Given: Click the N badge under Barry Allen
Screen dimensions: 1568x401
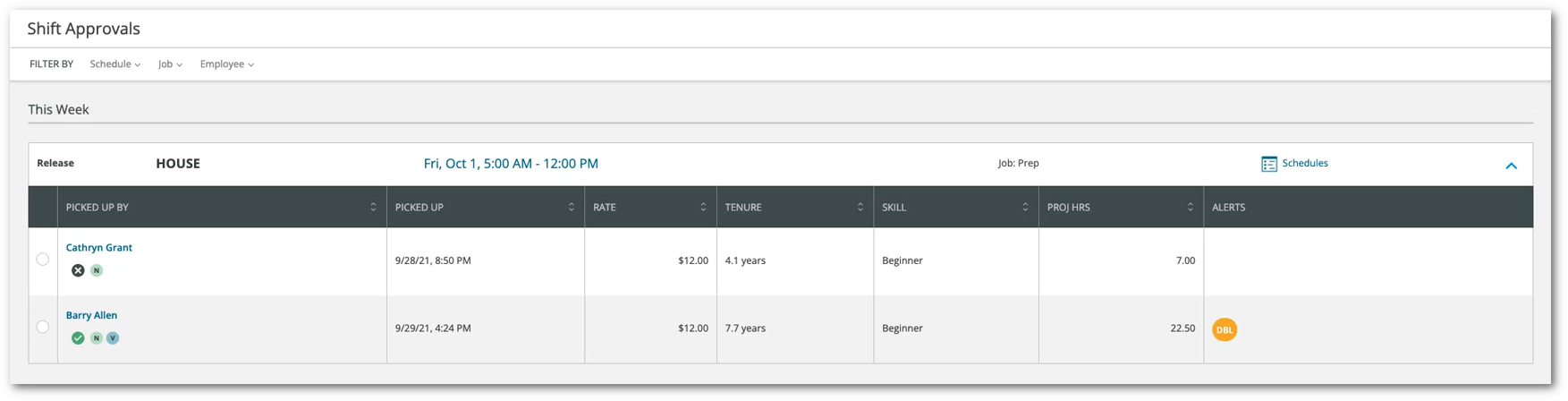Looking at the screenshot, I should click(x=97, y=338).
